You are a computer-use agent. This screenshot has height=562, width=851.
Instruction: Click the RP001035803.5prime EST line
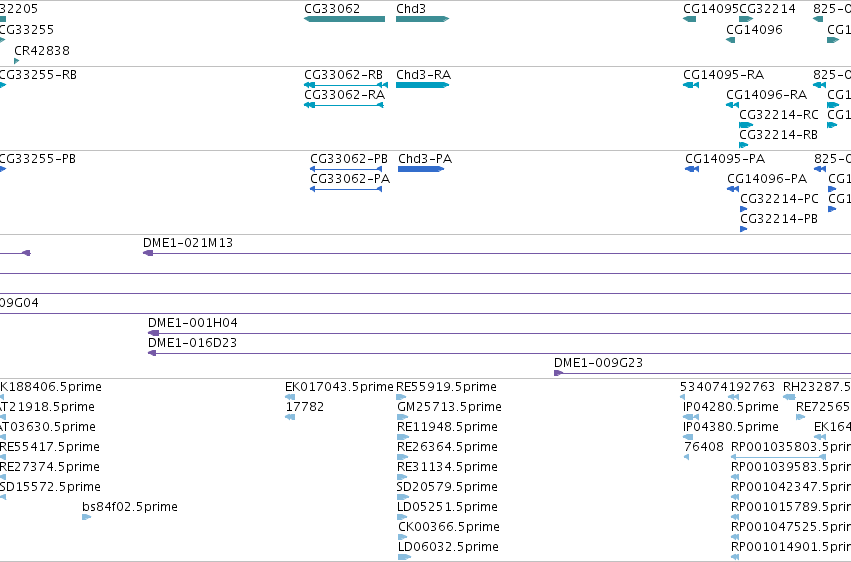779,457
